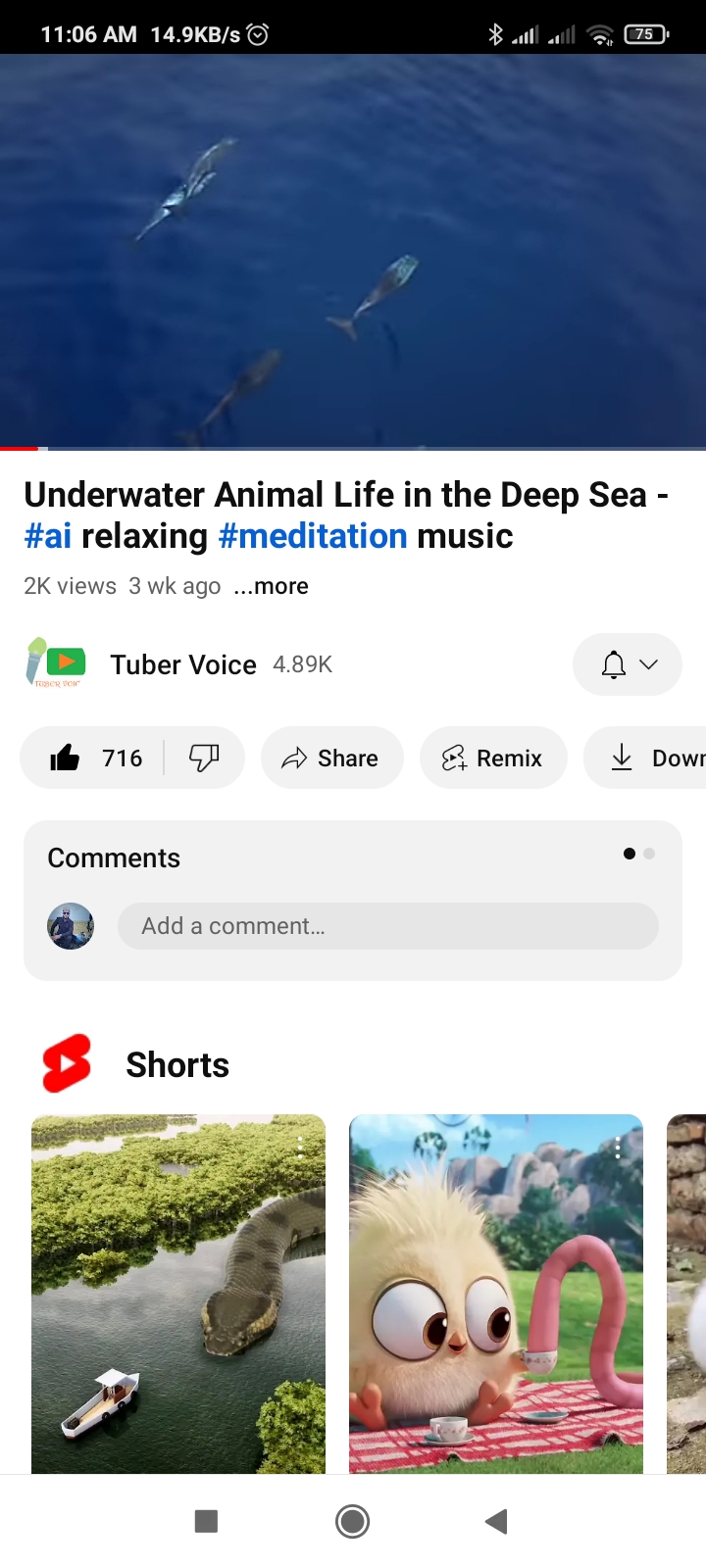706x1568 pixels.
Task: Share this video using Share button
Action: [x=331, y=758]
